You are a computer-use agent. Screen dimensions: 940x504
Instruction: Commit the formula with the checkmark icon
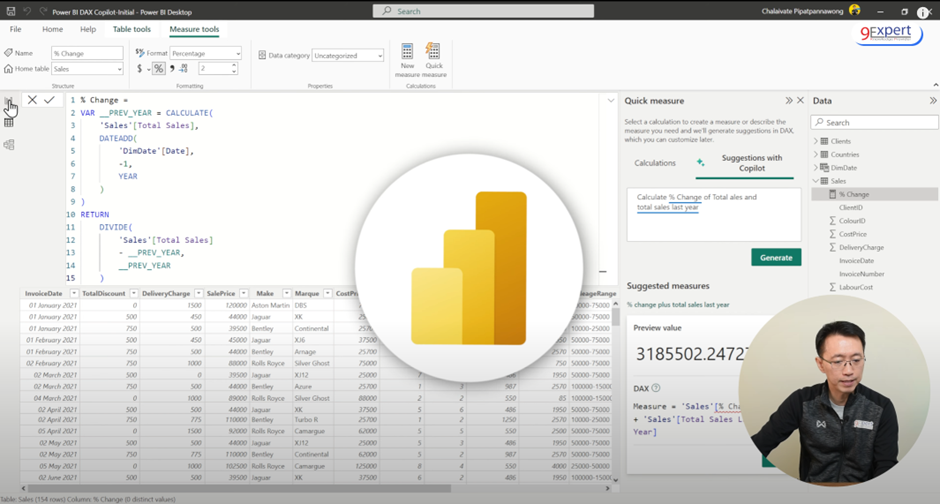pos(49,100)
